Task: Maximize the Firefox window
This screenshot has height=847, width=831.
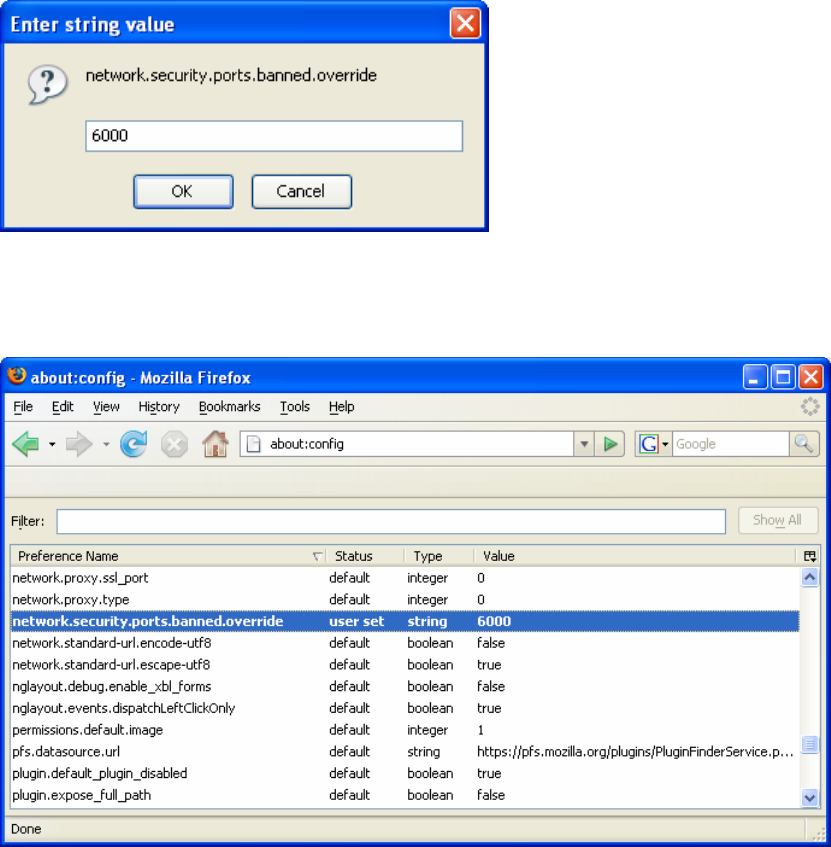Action: click(x=782, y=377)
